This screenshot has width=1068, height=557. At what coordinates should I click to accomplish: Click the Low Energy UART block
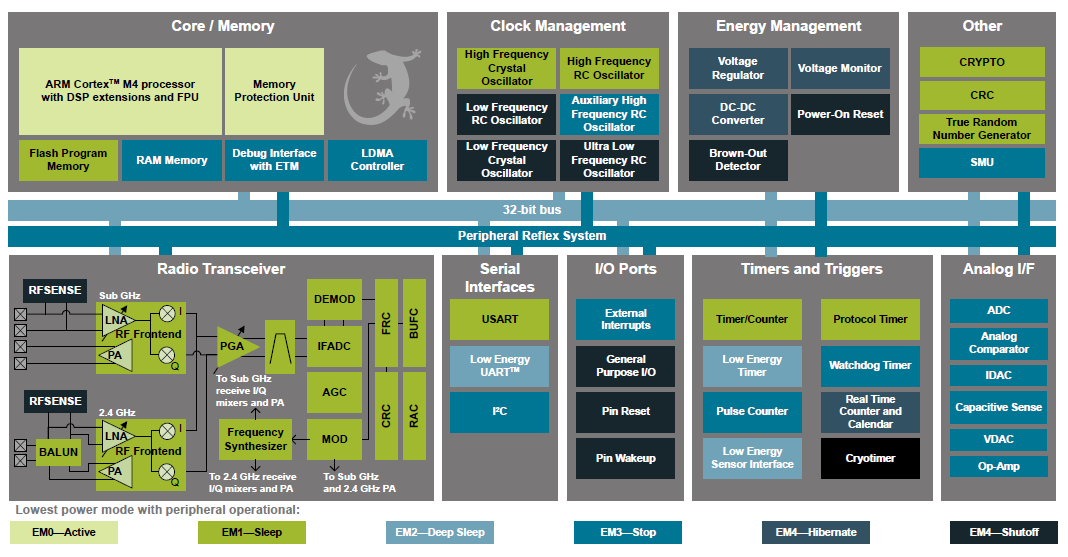tap(499, 366)
